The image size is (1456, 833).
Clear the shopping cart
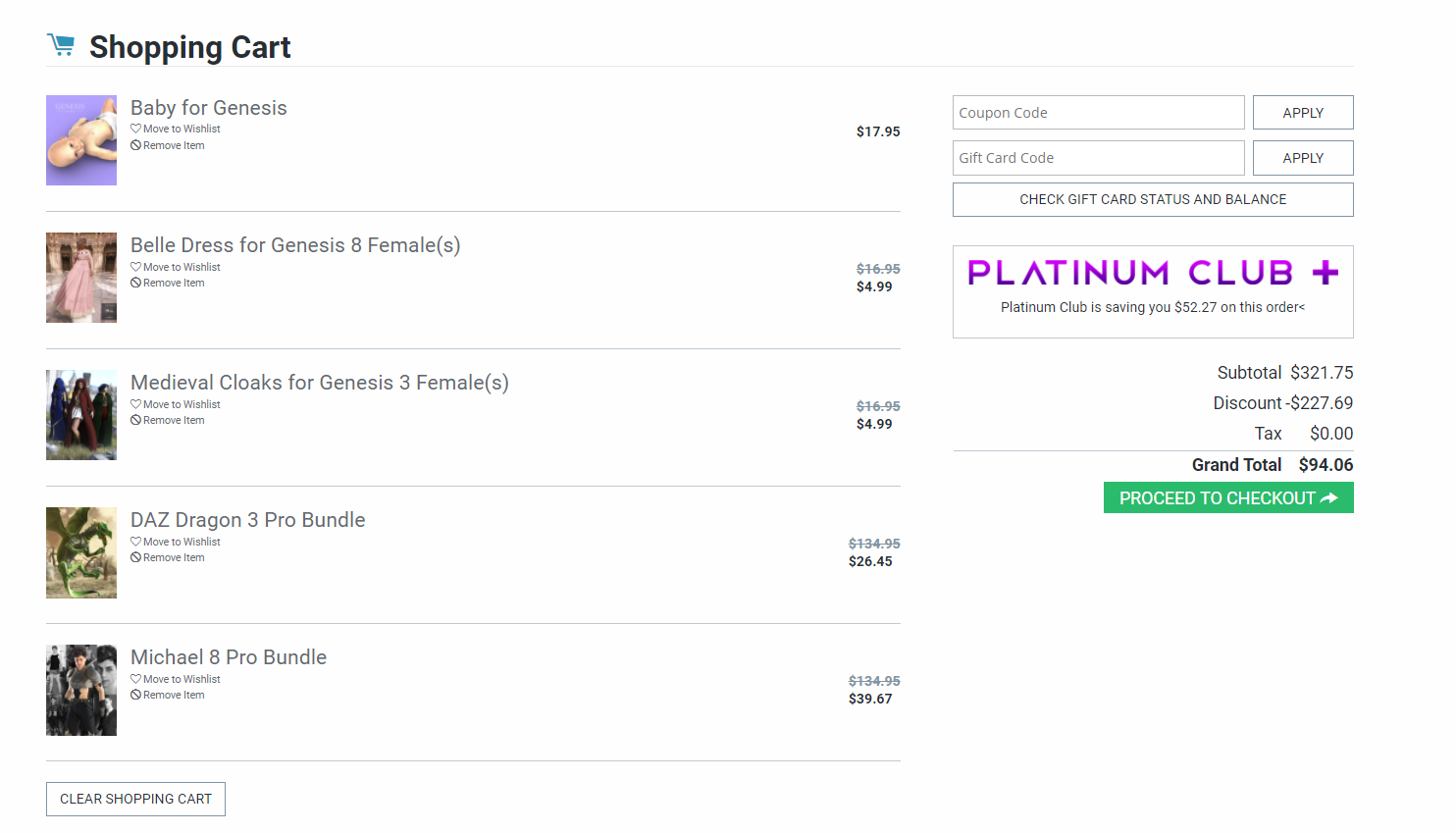click(x=135, y=799)
